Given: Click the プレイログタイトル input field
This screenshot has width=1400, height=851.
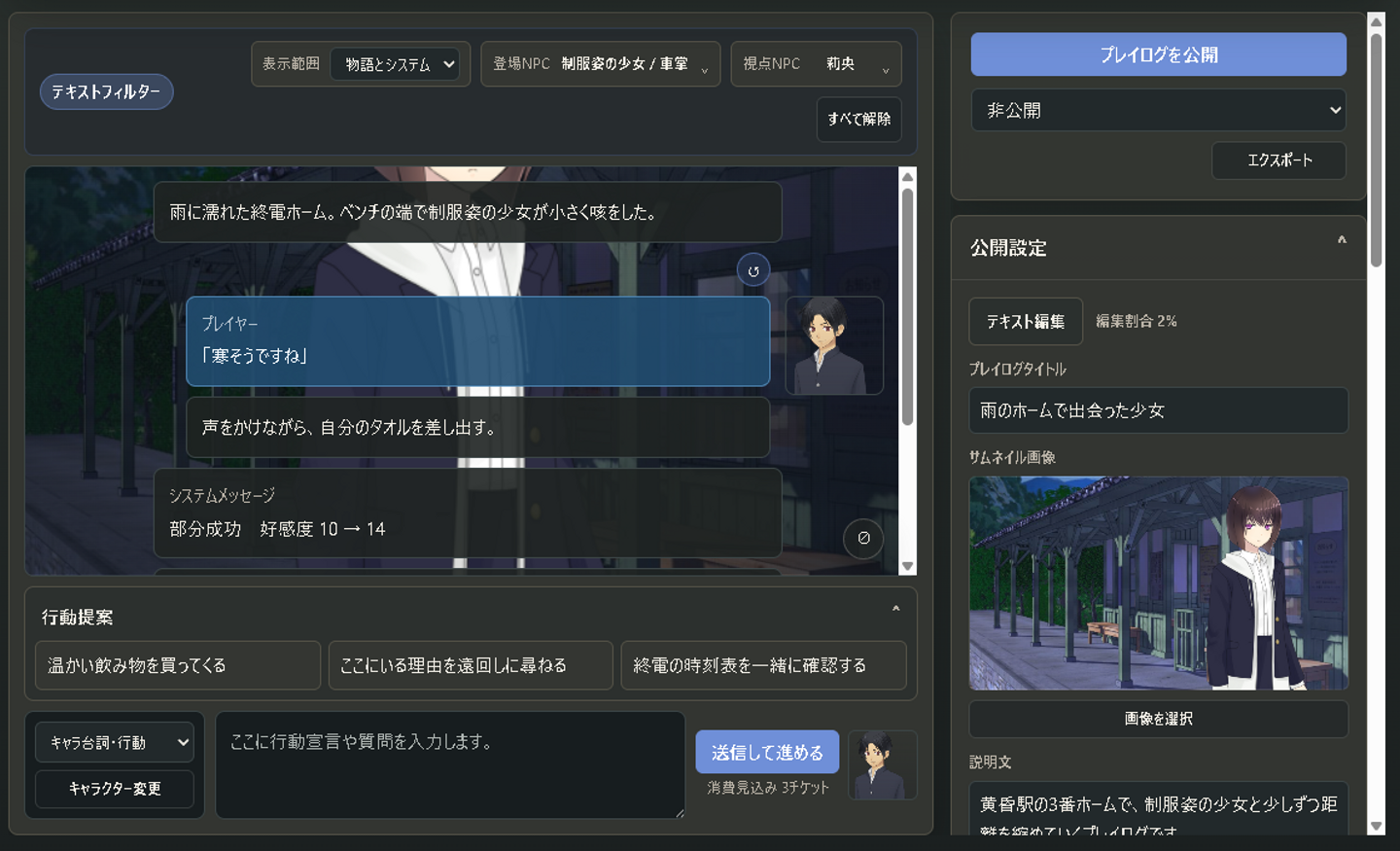Looking at the screenshot, I should pos(1158,410).
